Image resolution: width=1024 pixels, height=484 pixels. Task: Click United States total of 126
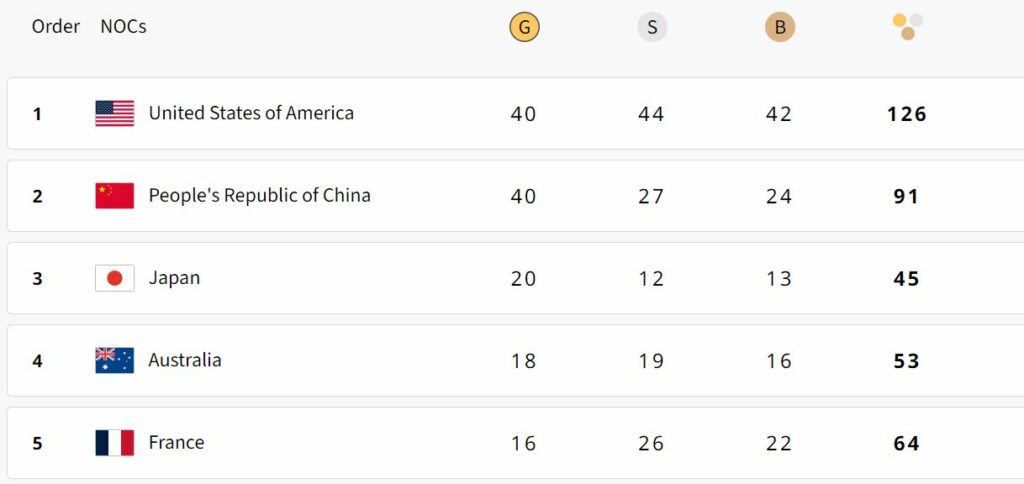(907, 114)
